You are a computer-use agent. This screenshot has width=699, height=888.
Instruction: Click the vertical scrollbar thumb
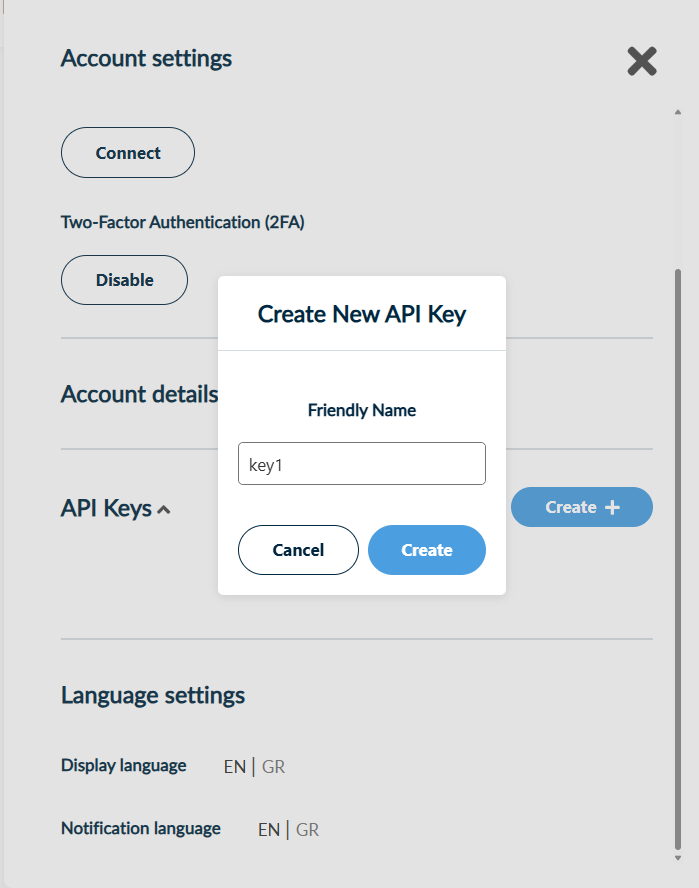(678, 550)
